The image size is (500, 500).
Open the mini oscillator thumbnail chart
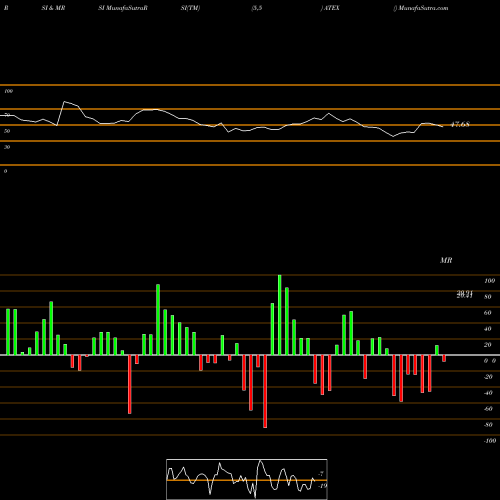tap(247, 479)
